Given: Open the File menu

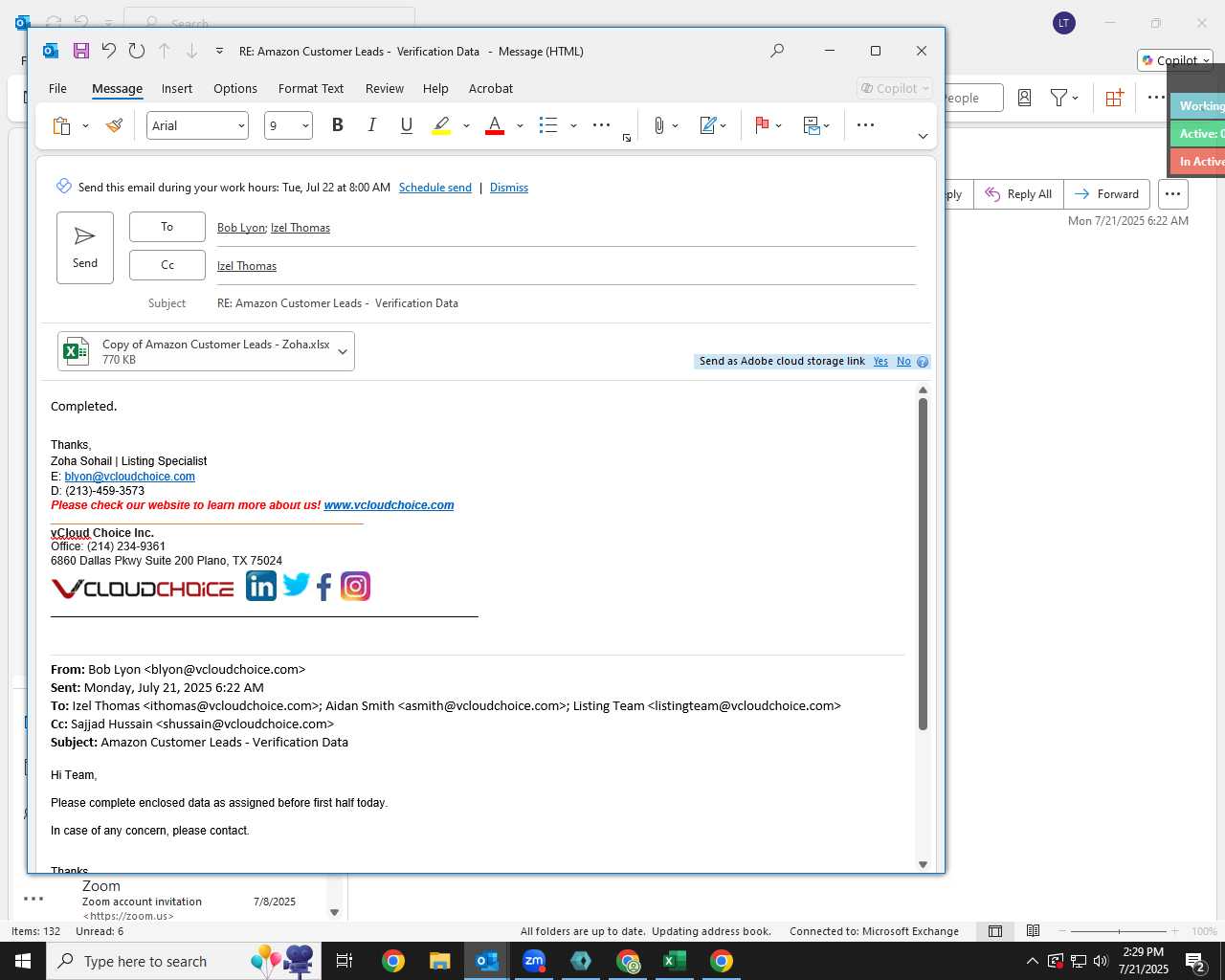Looking at the screenshot, I should click(57, 88).
